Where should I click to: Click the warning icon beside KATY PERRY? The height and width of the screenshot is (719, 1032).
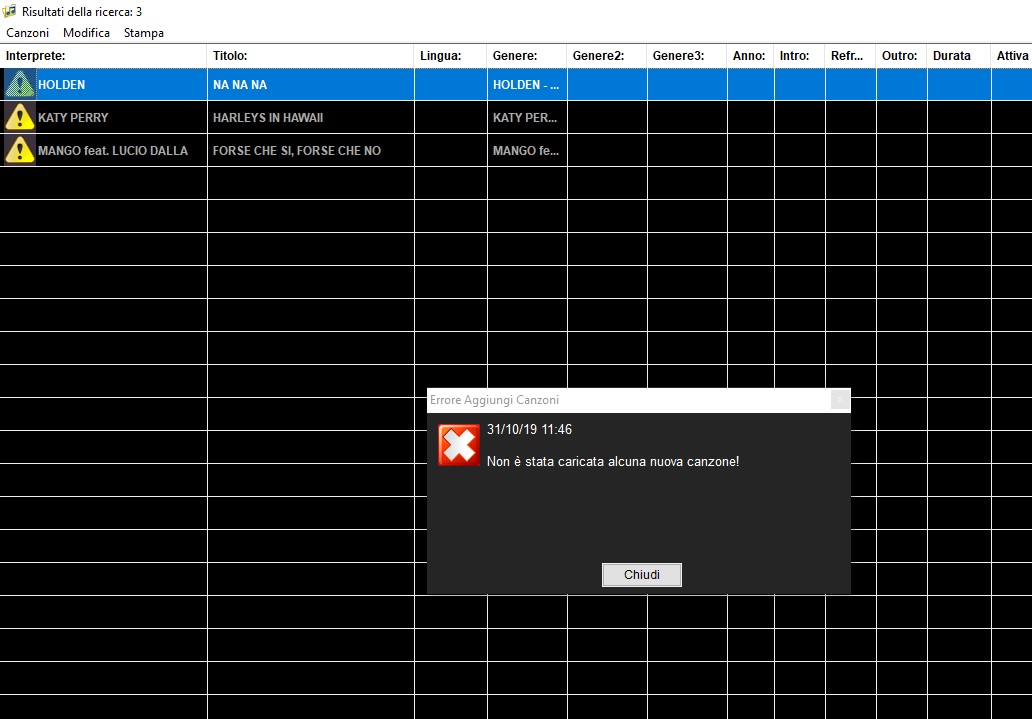(x=19, y=118)
